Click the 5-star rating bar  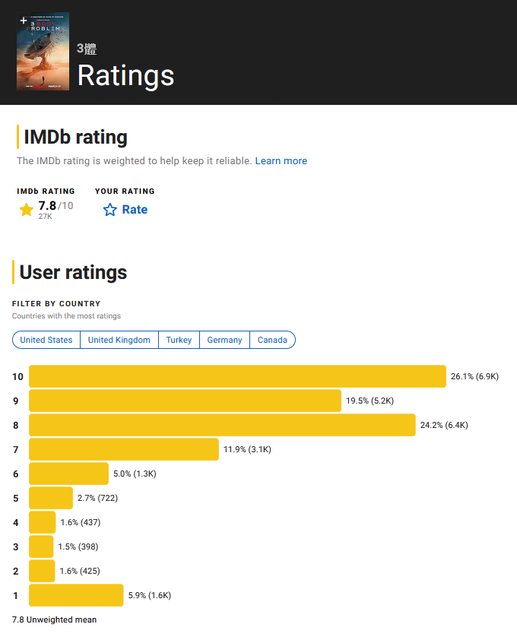(x=51, y=498)
